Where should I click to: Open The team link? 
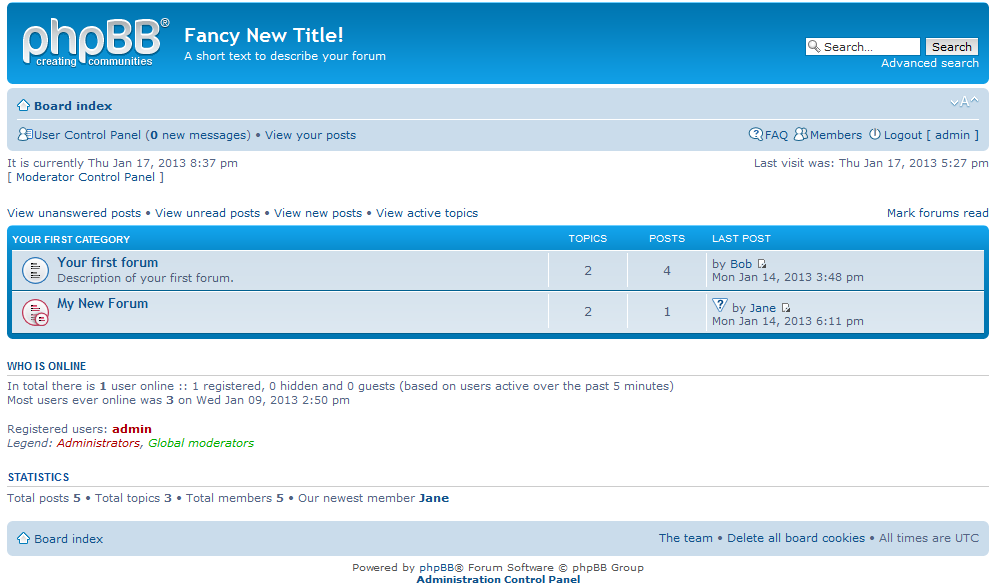coord(685,538)
